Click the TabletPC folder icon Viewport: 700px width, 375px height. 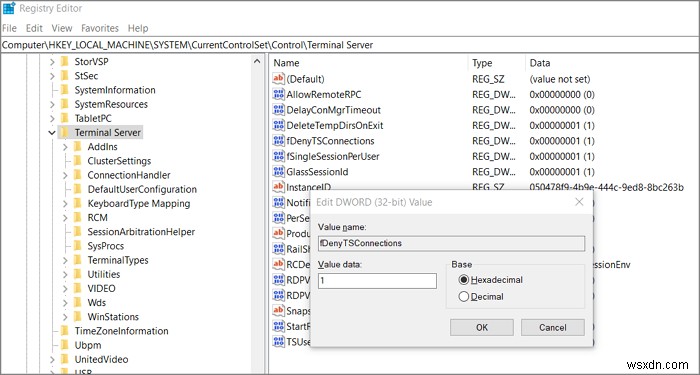tap(65, 118)
